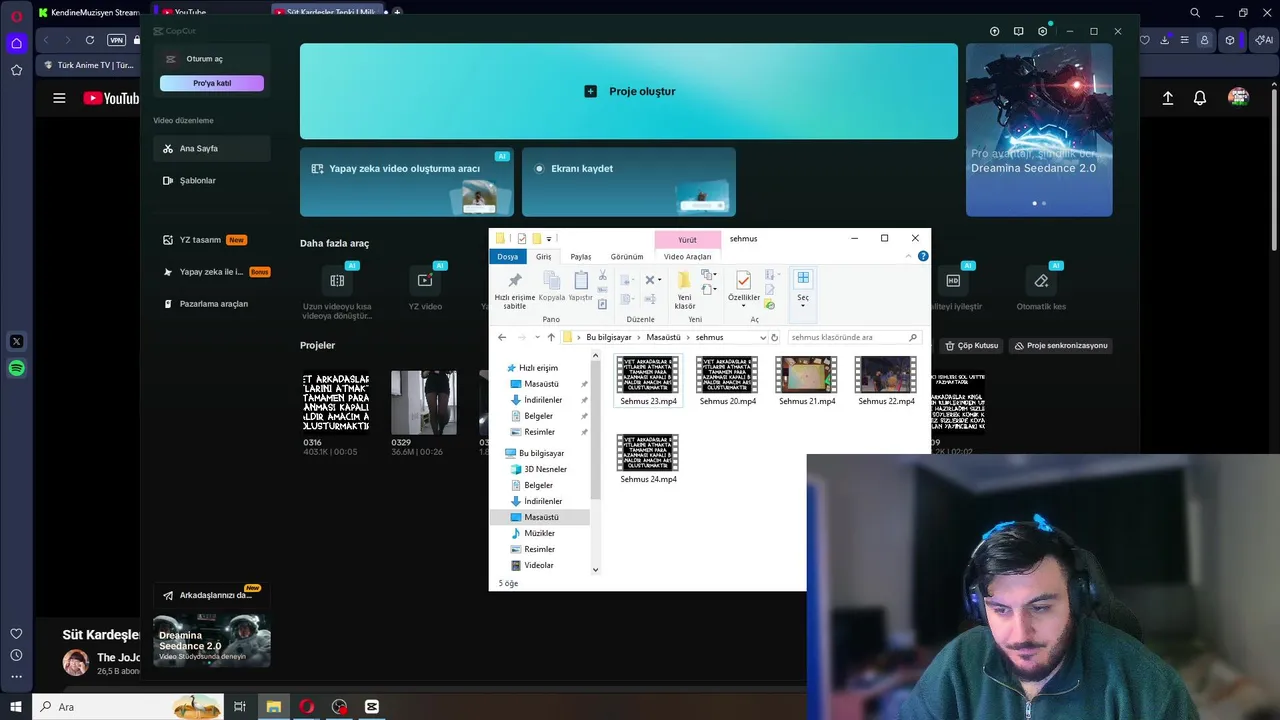Open Yapay zeka video oluşturma aracı
Screen dimensions: 1280x720
(407, 182)
